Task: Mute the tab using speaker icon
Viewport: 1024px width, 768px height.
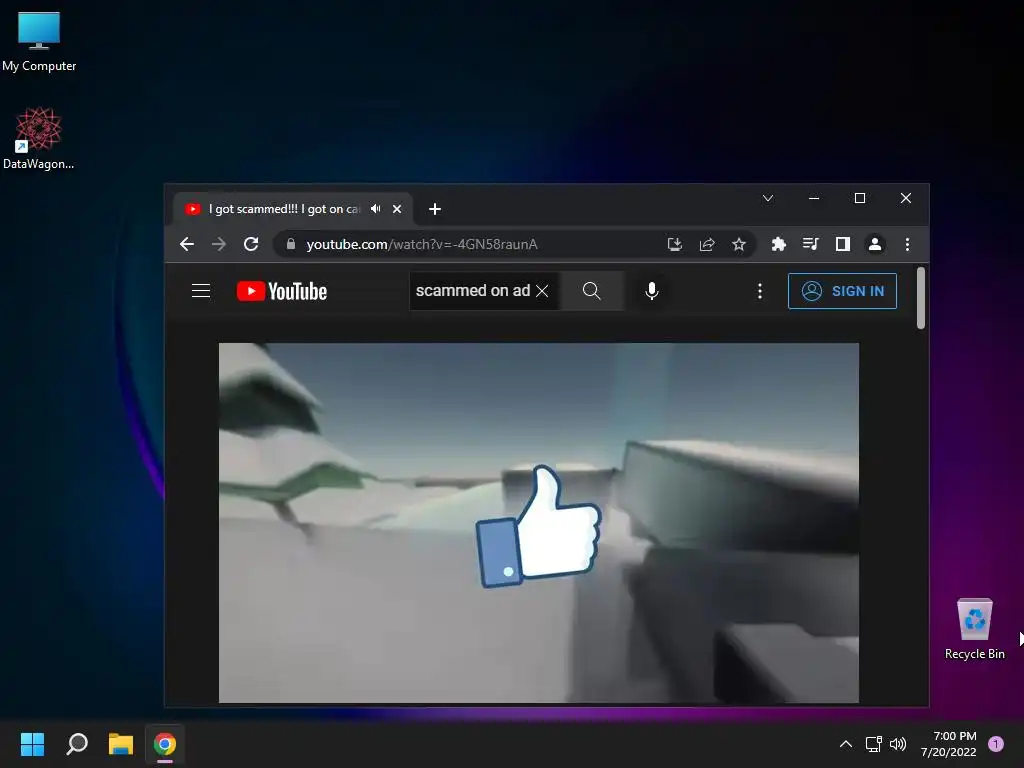Action: 376,209
